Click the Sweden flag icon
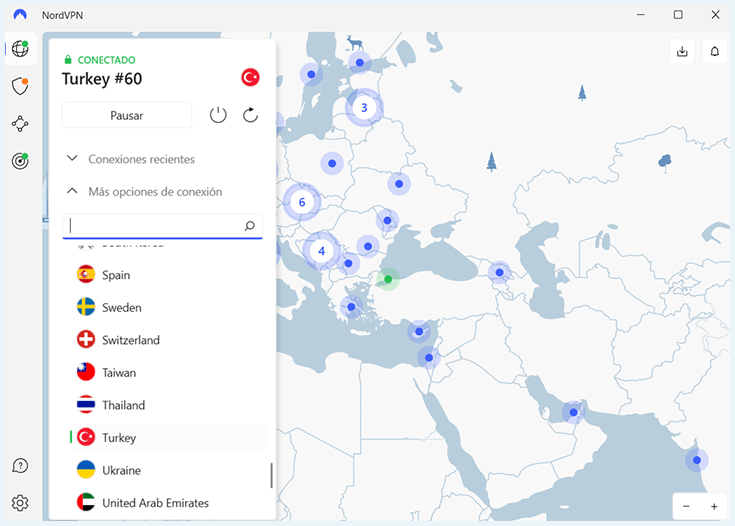 tap(86, 307)
